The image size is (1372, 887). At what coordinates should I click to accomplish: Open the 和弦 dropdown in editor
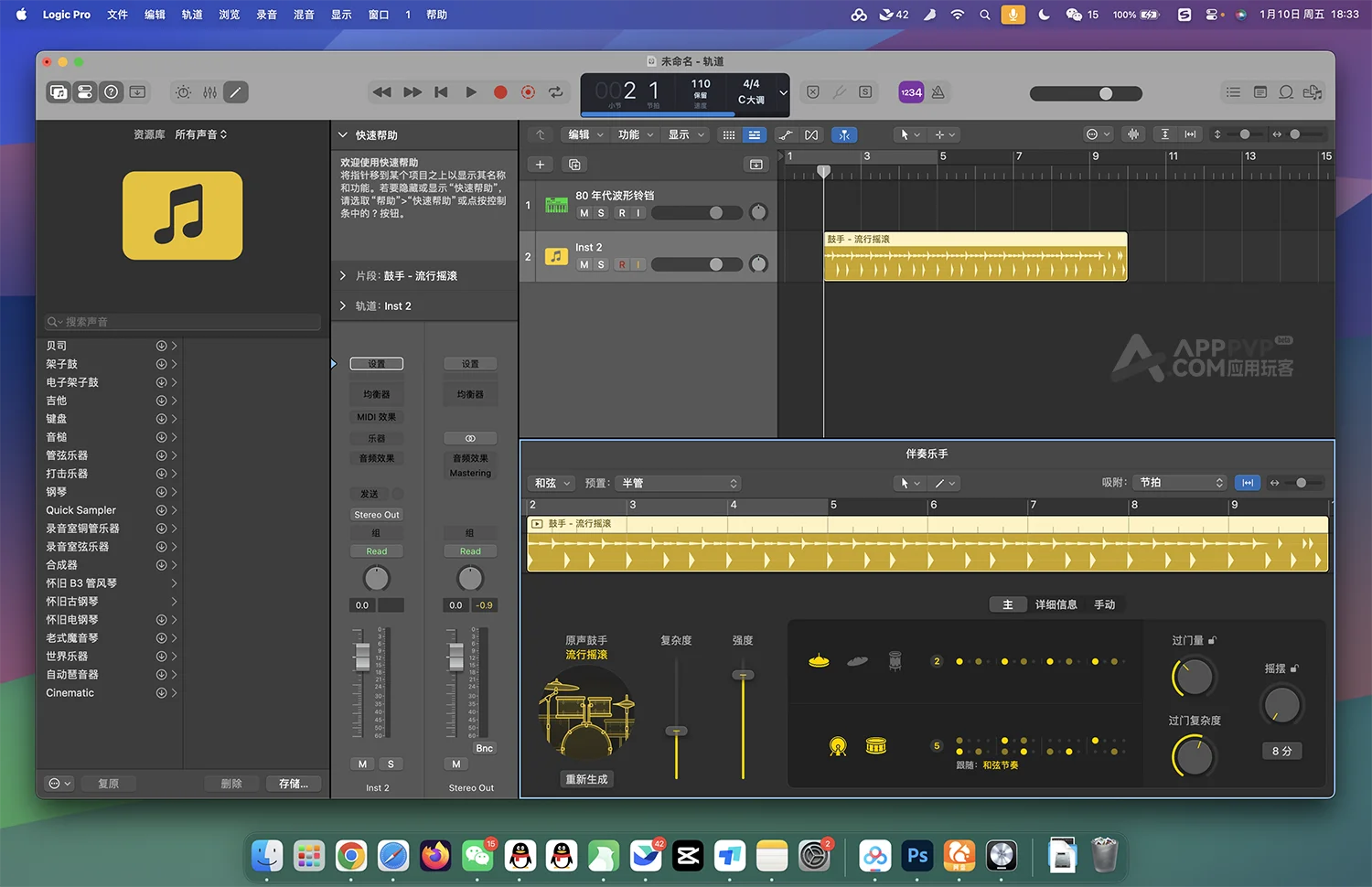coord(552,483)
